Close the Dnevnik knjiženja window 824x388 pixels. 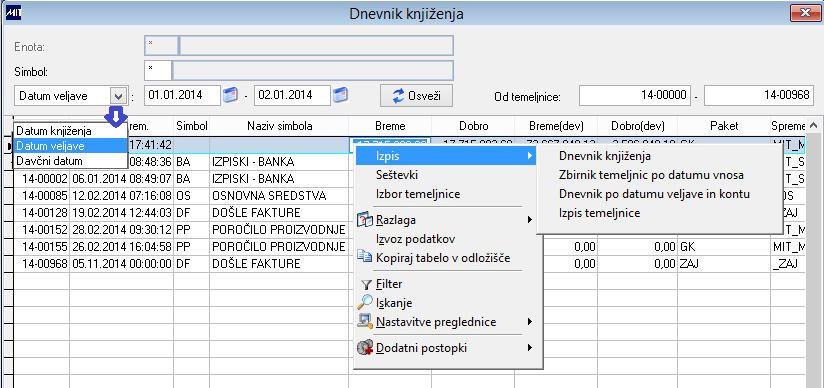pyautogui.click(x=805, y=13)
